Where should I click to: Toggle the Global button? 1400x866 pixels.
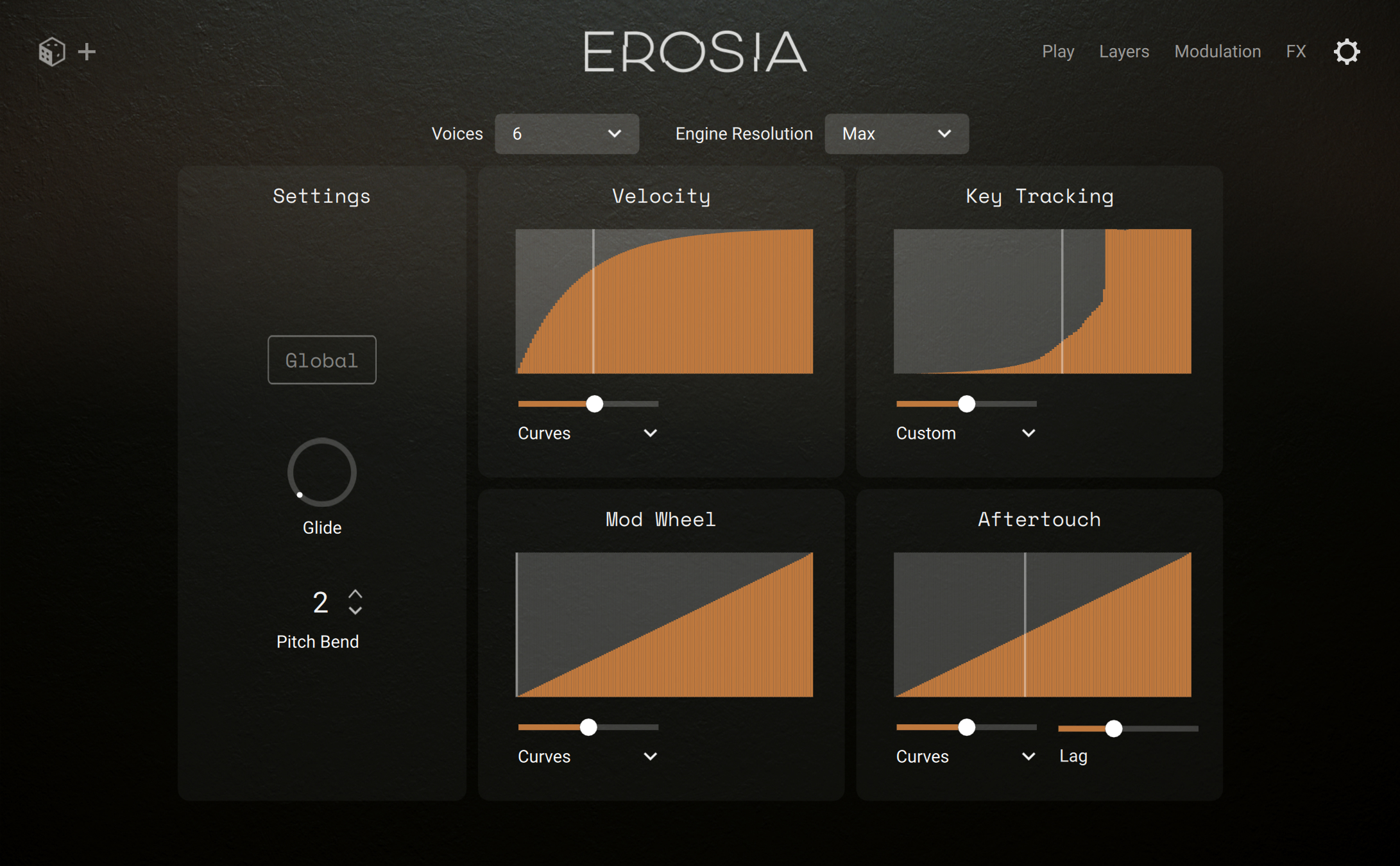pos(321,360)
